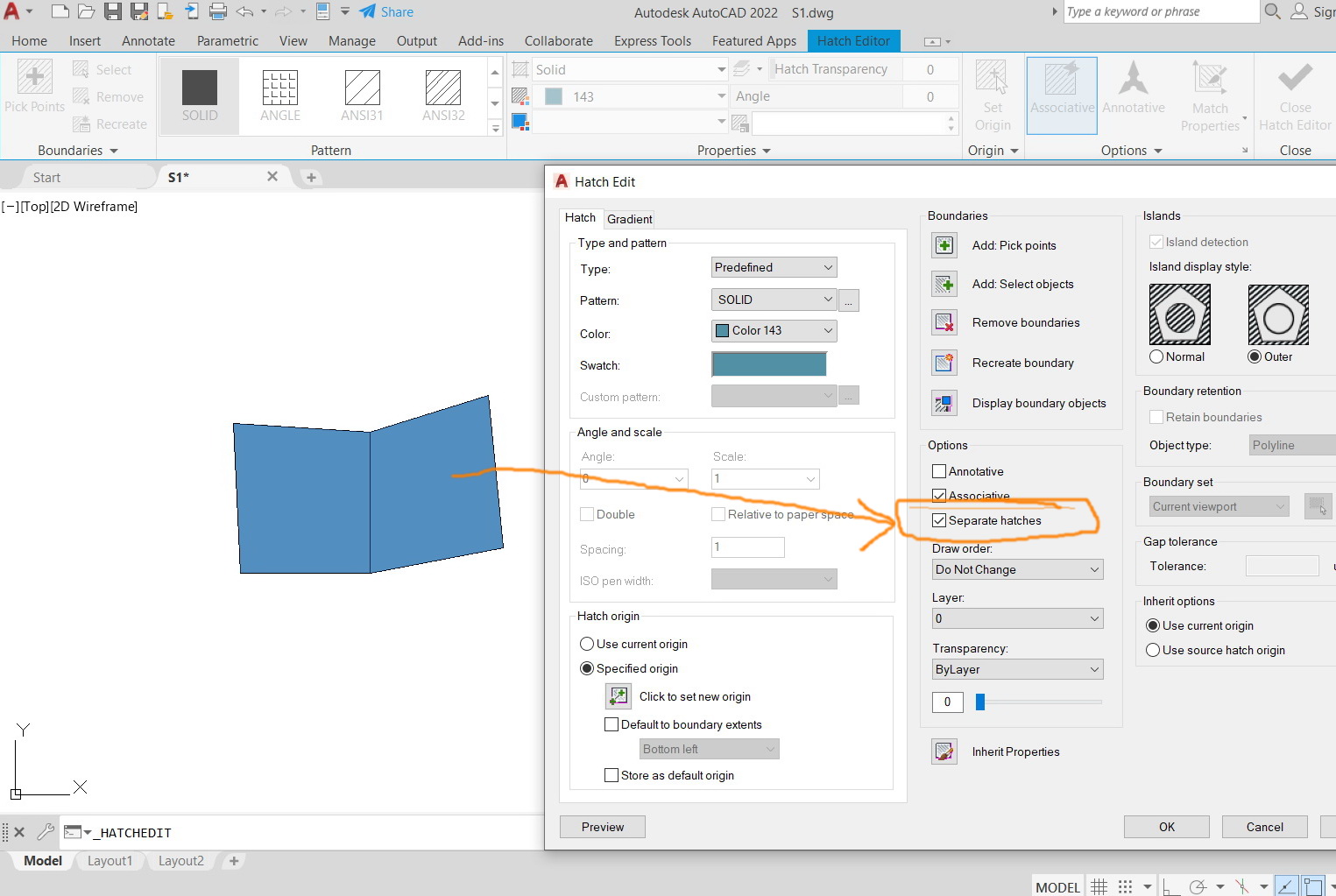Click the Display boundary objects icon

tap(944, 403)
